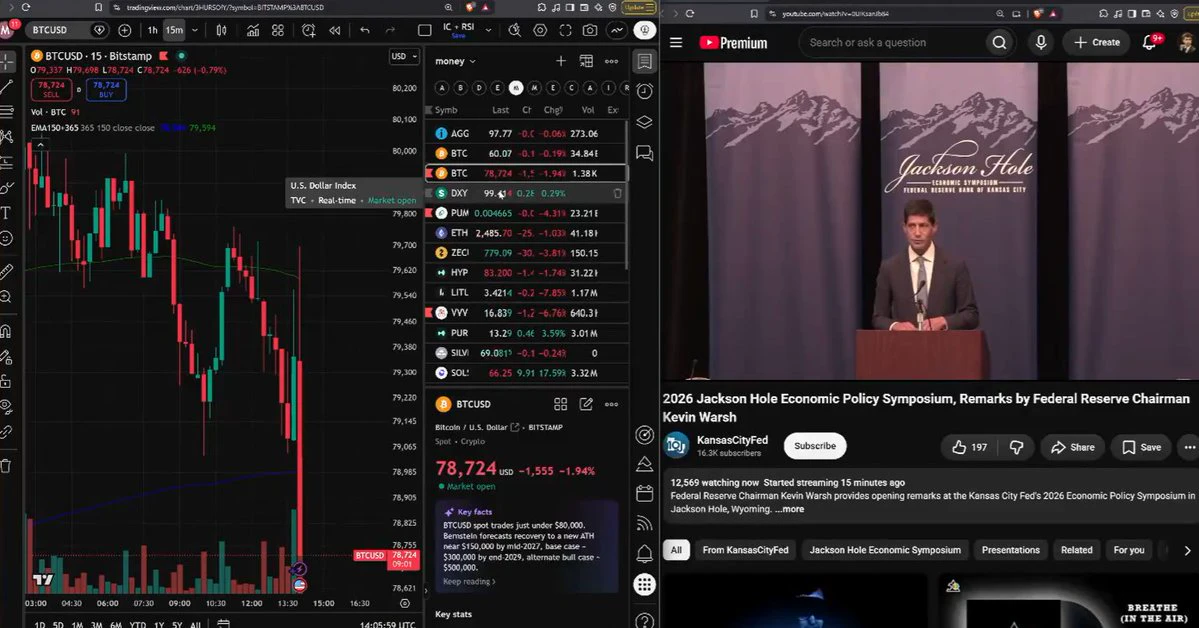Select the YTD range at chart bottom

click(x=138, y=624)
